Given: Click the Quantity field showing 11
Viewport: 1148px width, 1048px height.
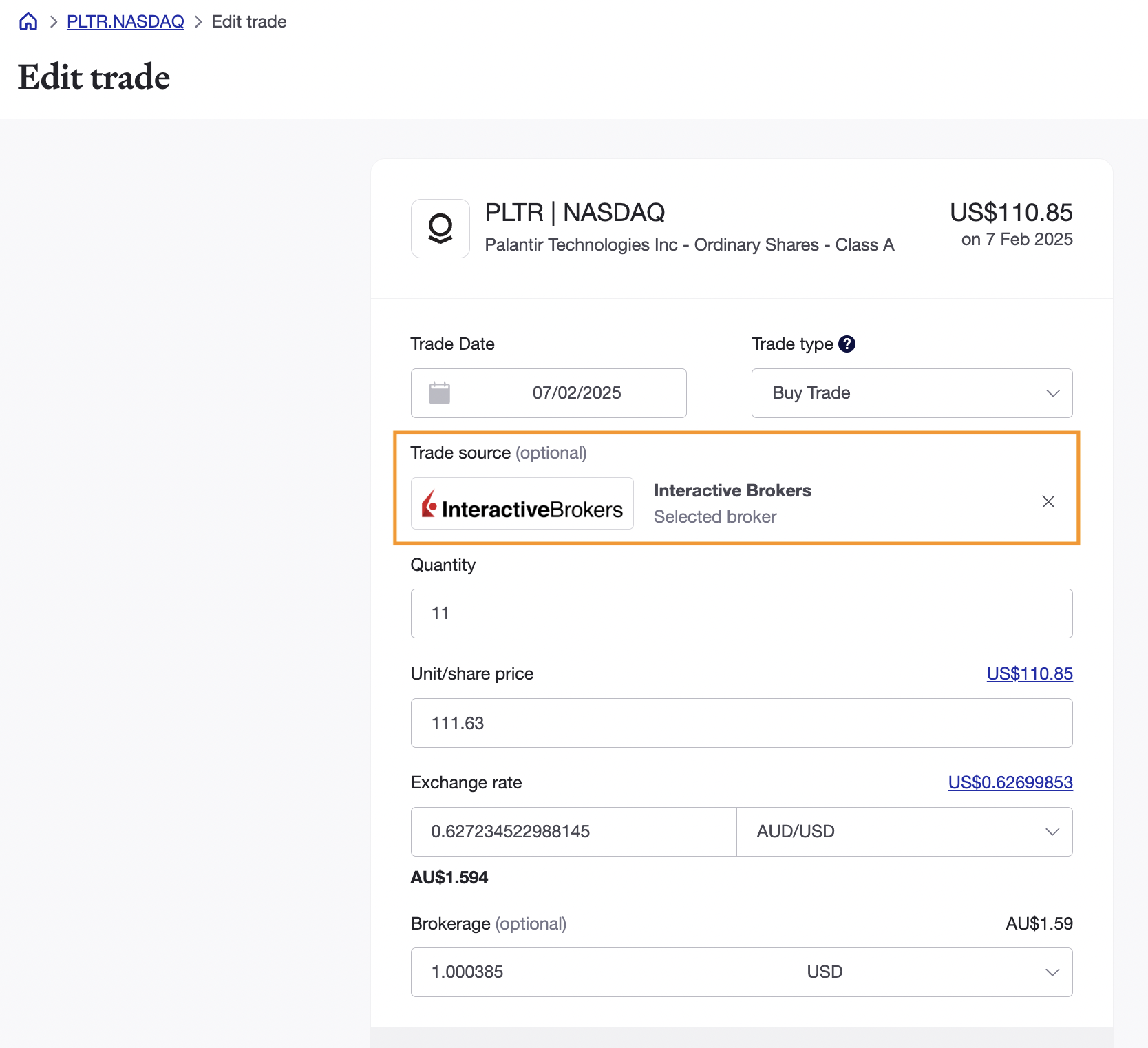Looking at the screenshot, I should pyautogui.click(x=741, y=613).
